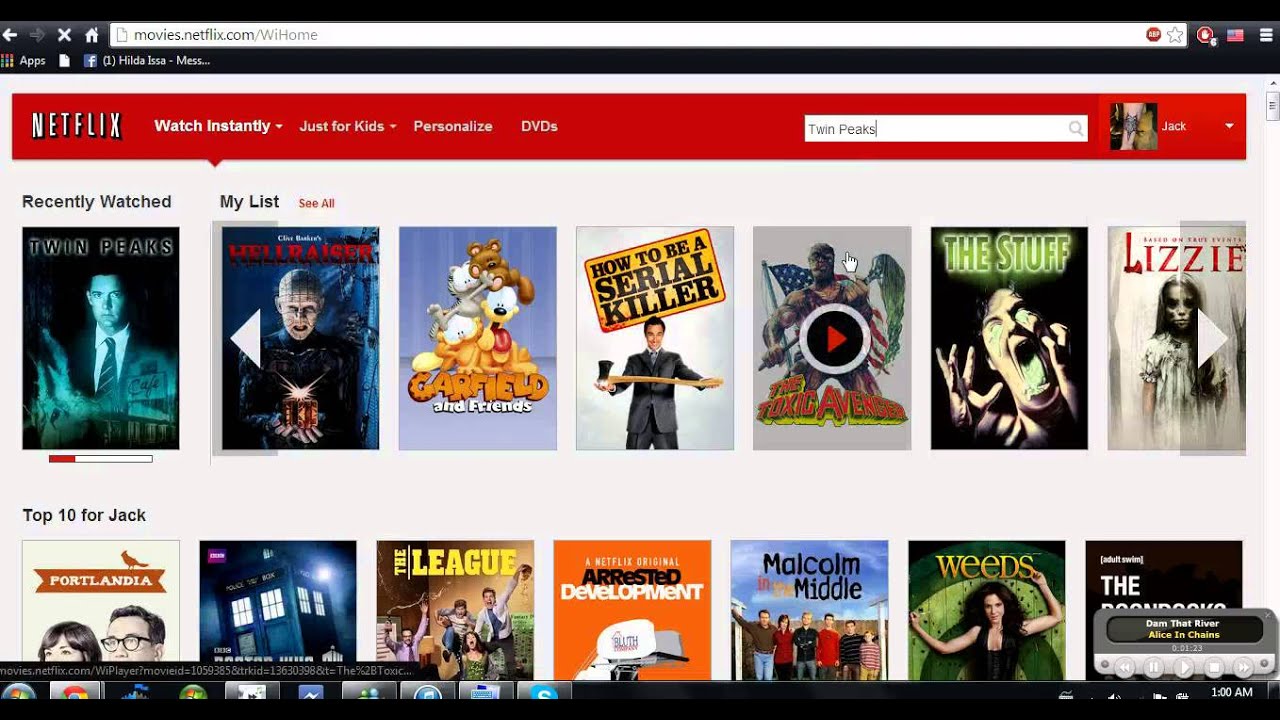
Task: Open How to Be a Serial Killer
Action: tap(655, 338)
